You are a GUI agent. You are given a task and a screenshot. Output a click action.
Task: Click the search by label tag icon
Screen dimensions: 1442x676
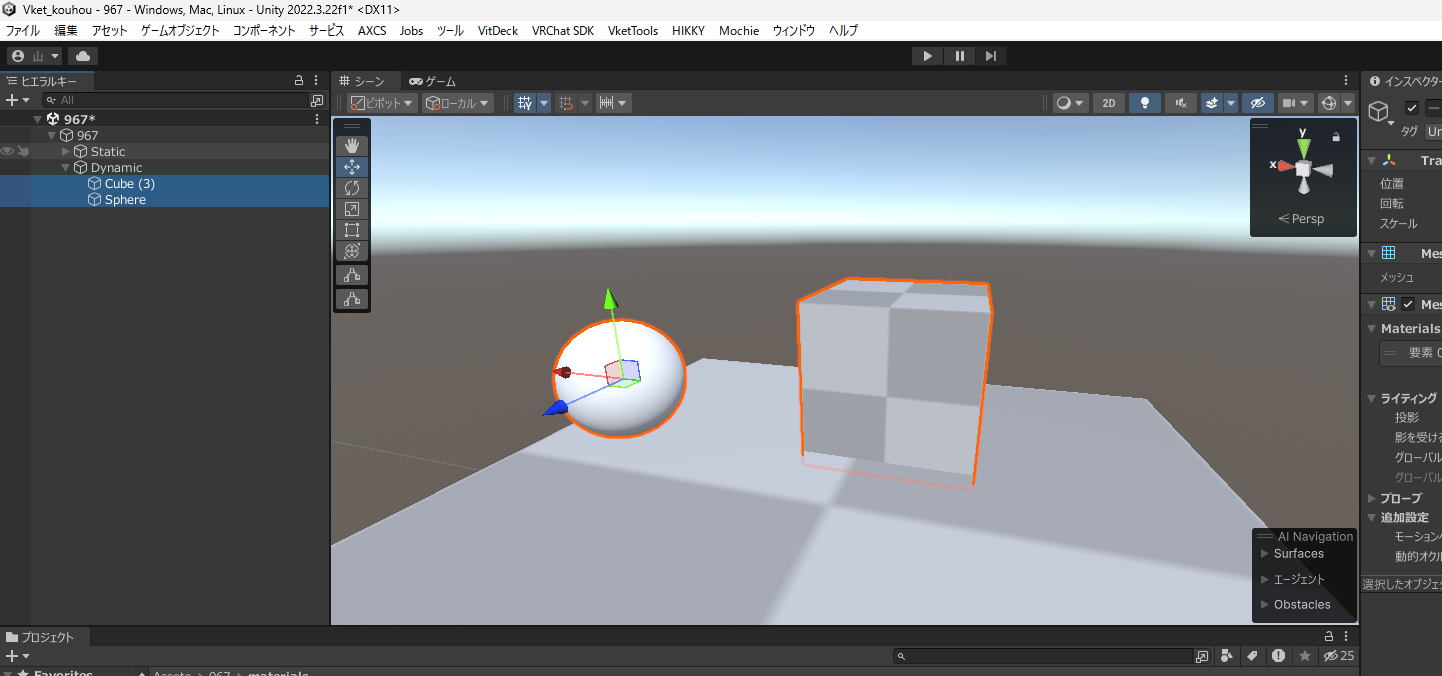1251,656
